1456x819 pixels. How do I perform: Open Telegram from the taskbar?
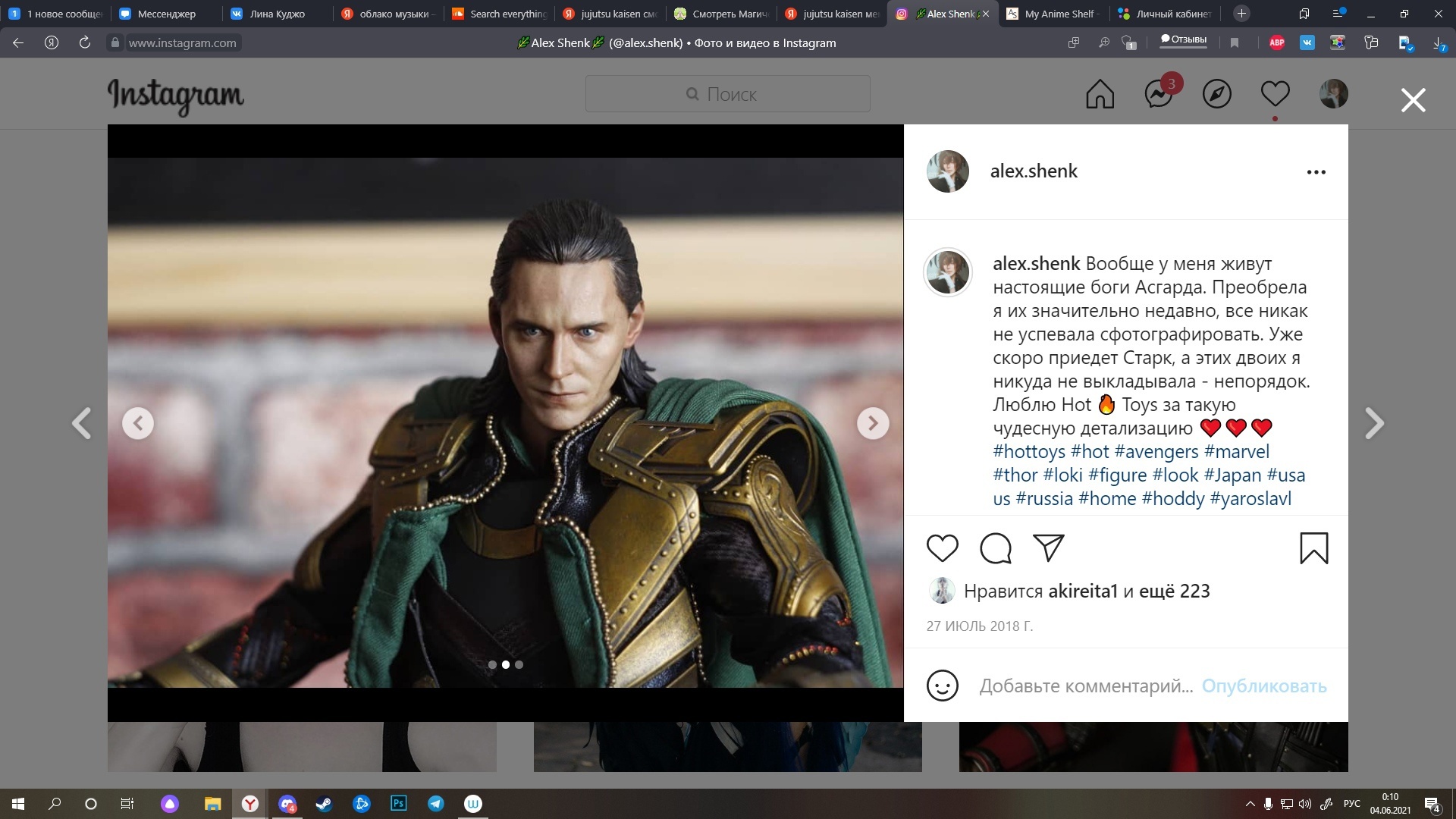point(436,804)
